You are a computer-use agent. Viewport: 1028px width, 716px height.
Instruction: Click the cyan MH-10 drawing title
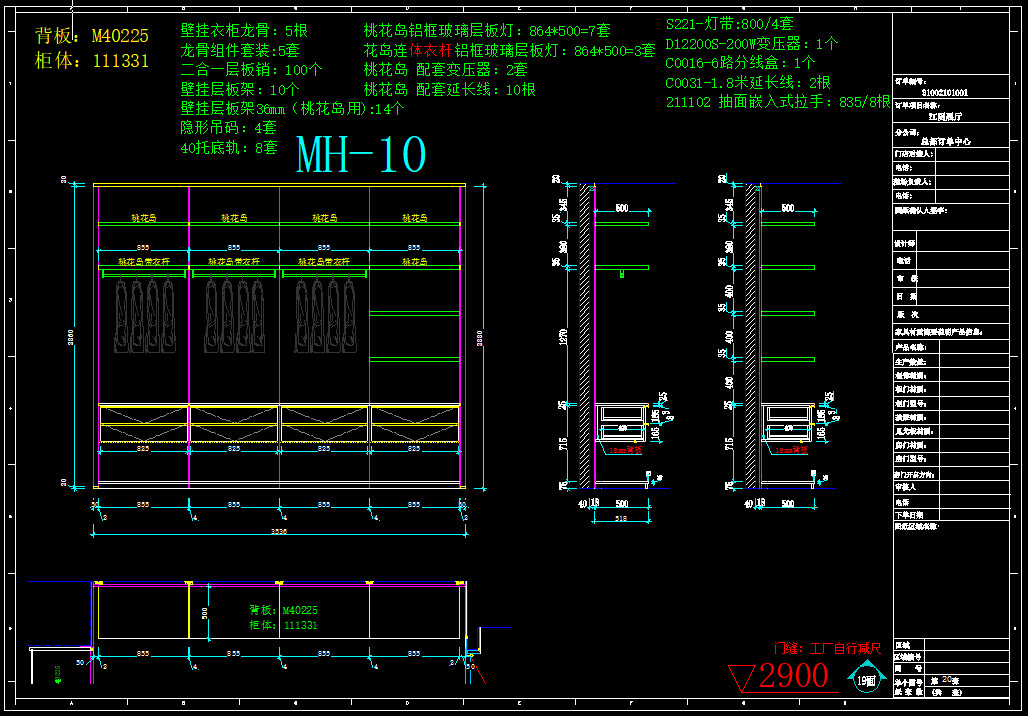pos(361,156)
